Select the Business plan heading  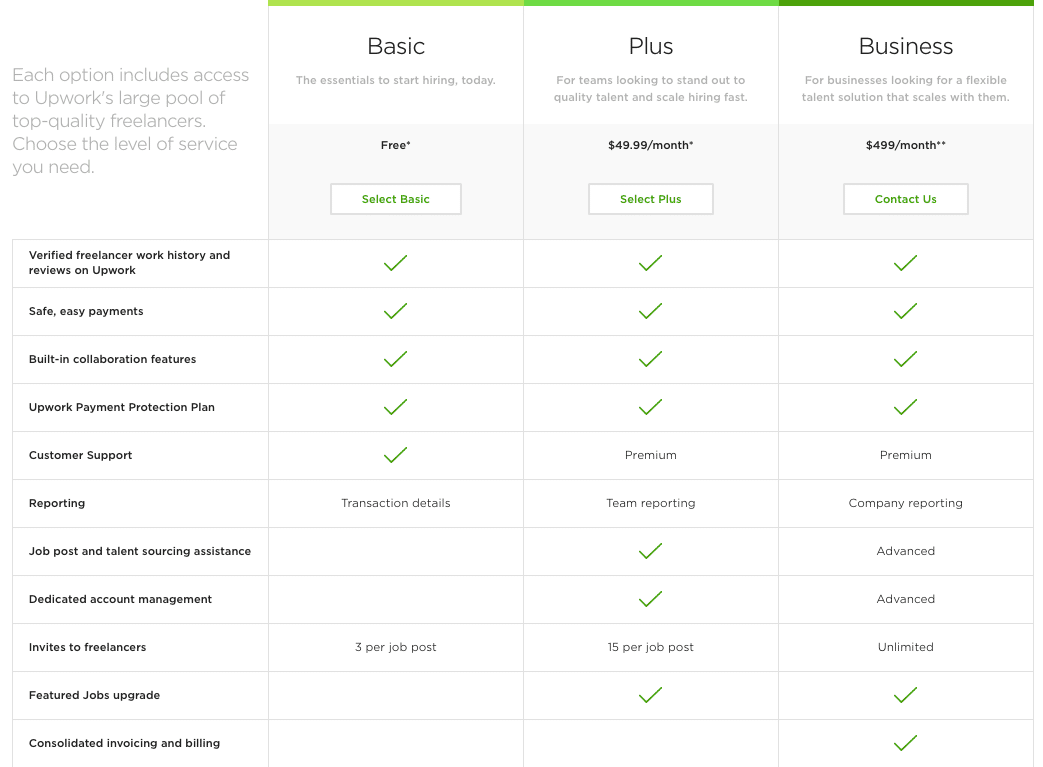tap(905, 46)
